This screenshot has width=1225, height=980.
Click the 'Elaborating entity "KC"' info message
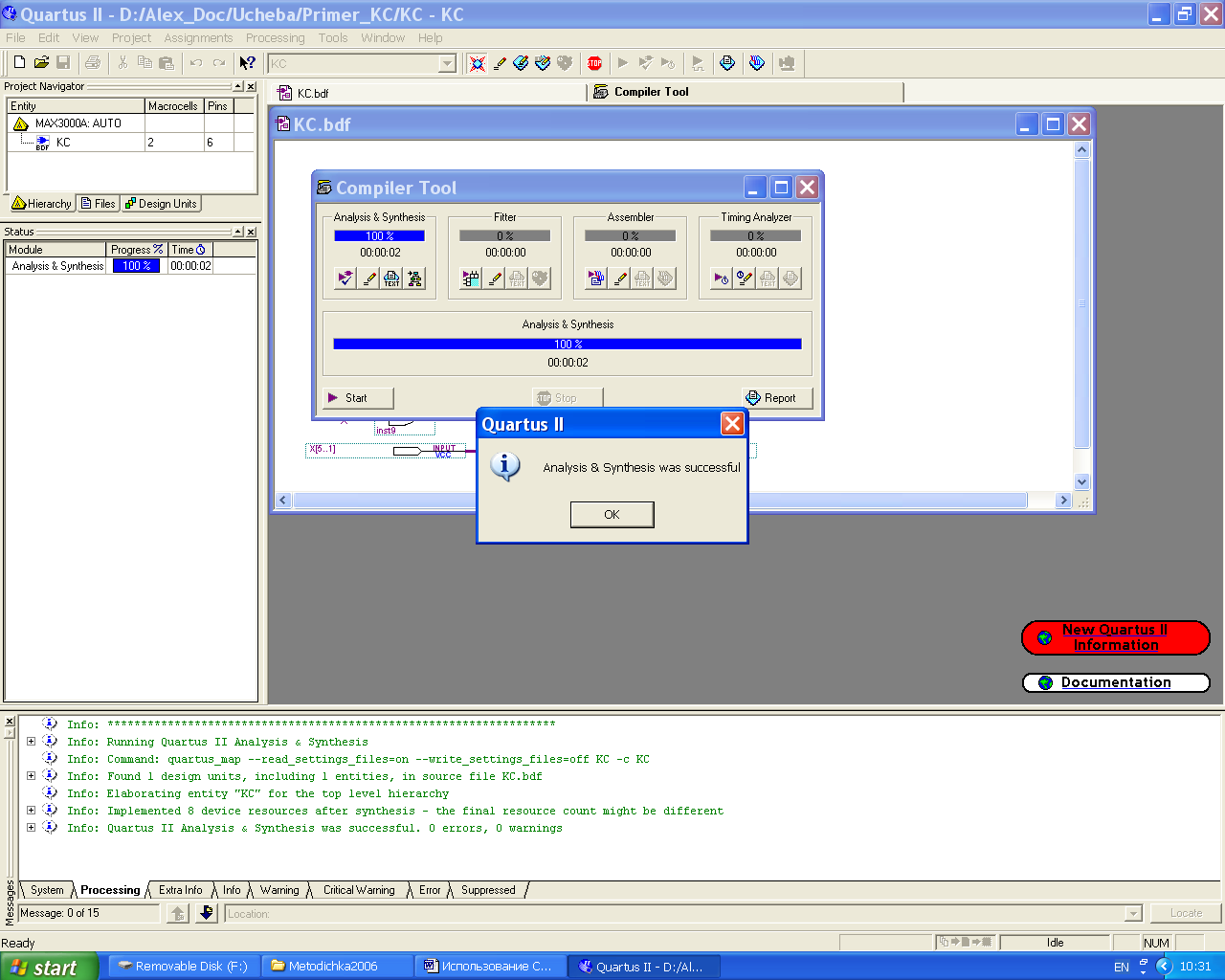pos(278,793)
